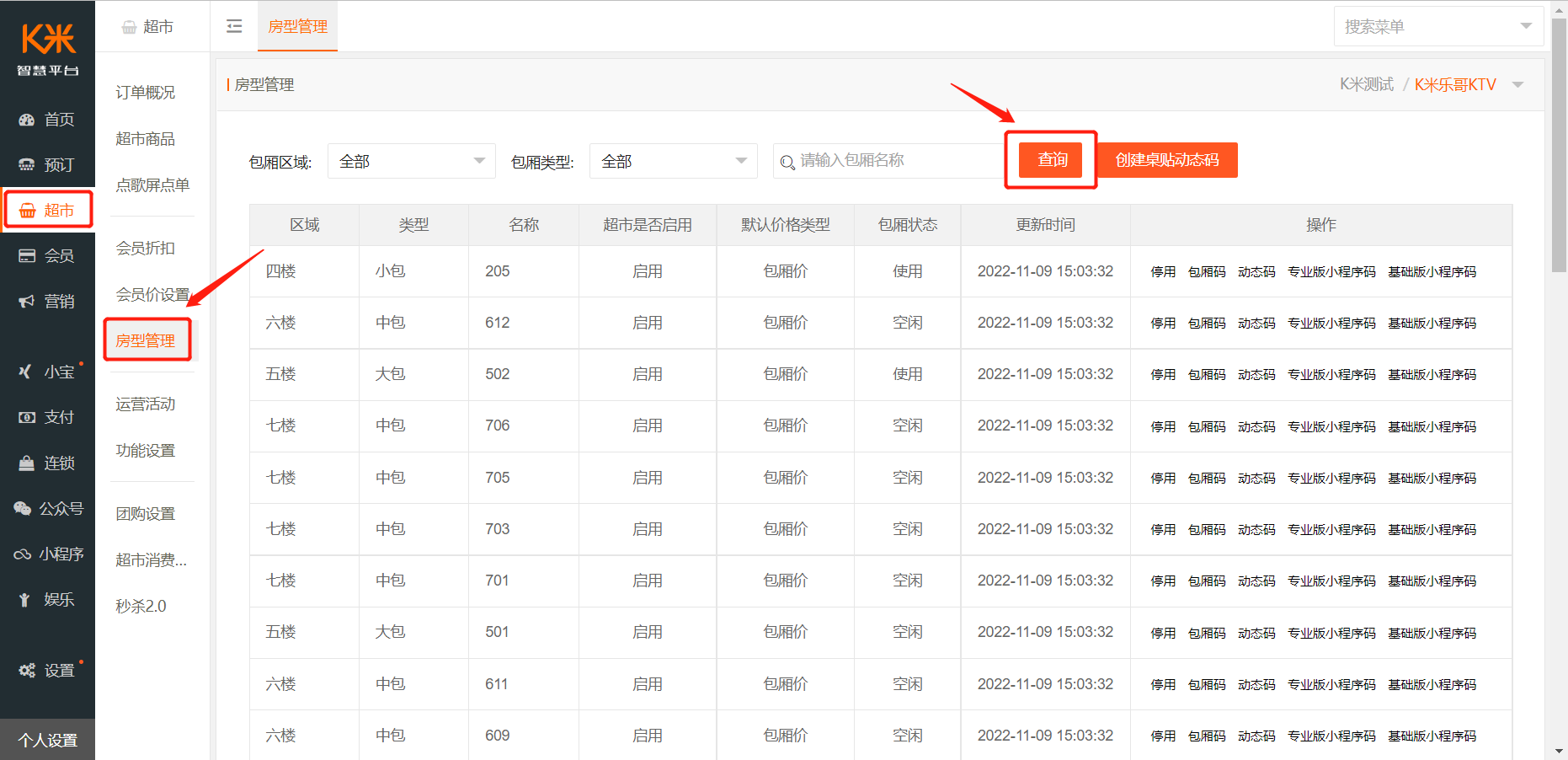Open 运营活动 submenu item
This screenshot has width=1568, height=760.
click(146, 404)
